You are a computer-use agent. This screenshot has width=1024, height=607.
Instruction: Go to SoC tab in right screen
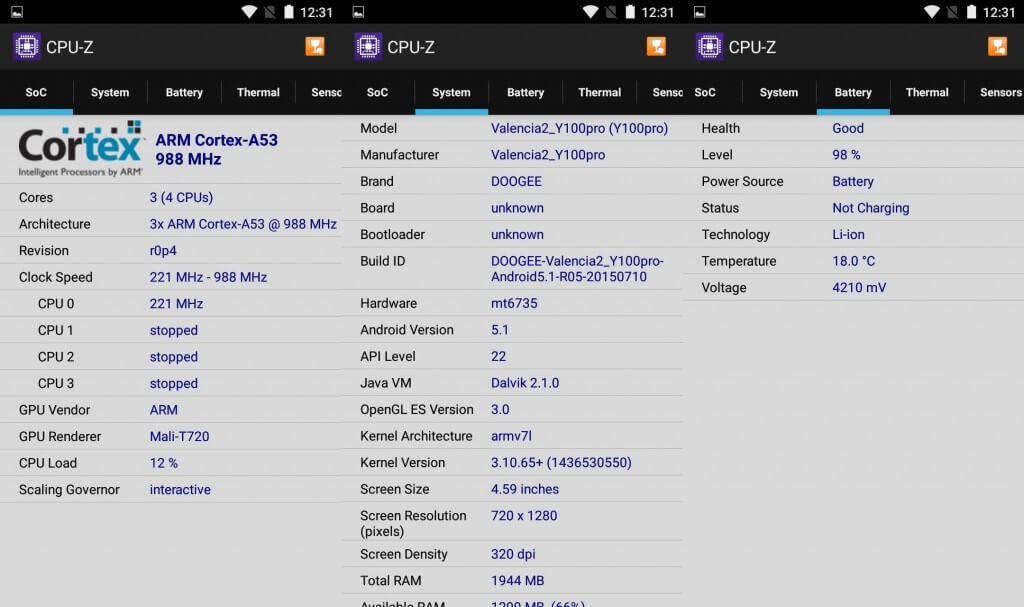coord(705,92)
